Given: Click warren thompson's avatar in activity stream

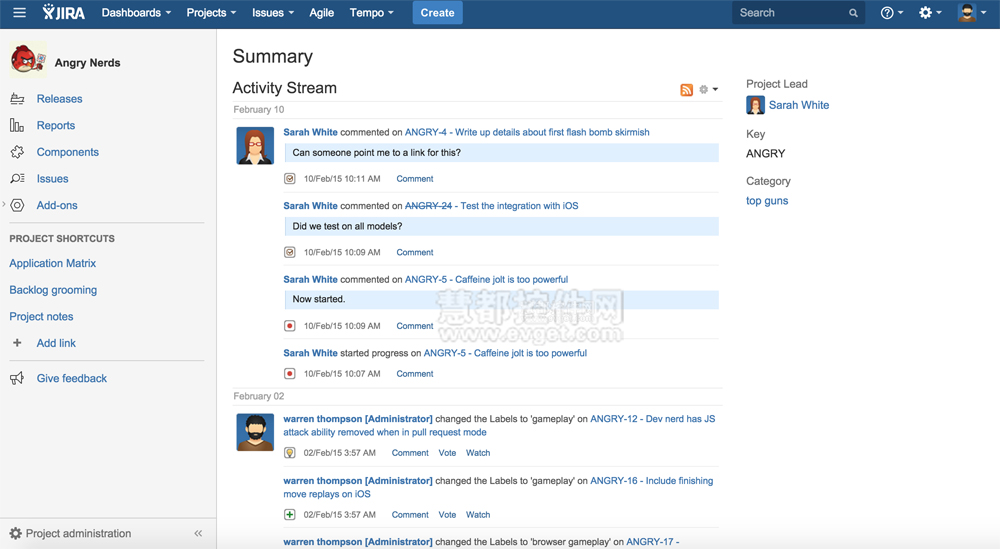Looking at the screenshot, I should pos(255,432).
